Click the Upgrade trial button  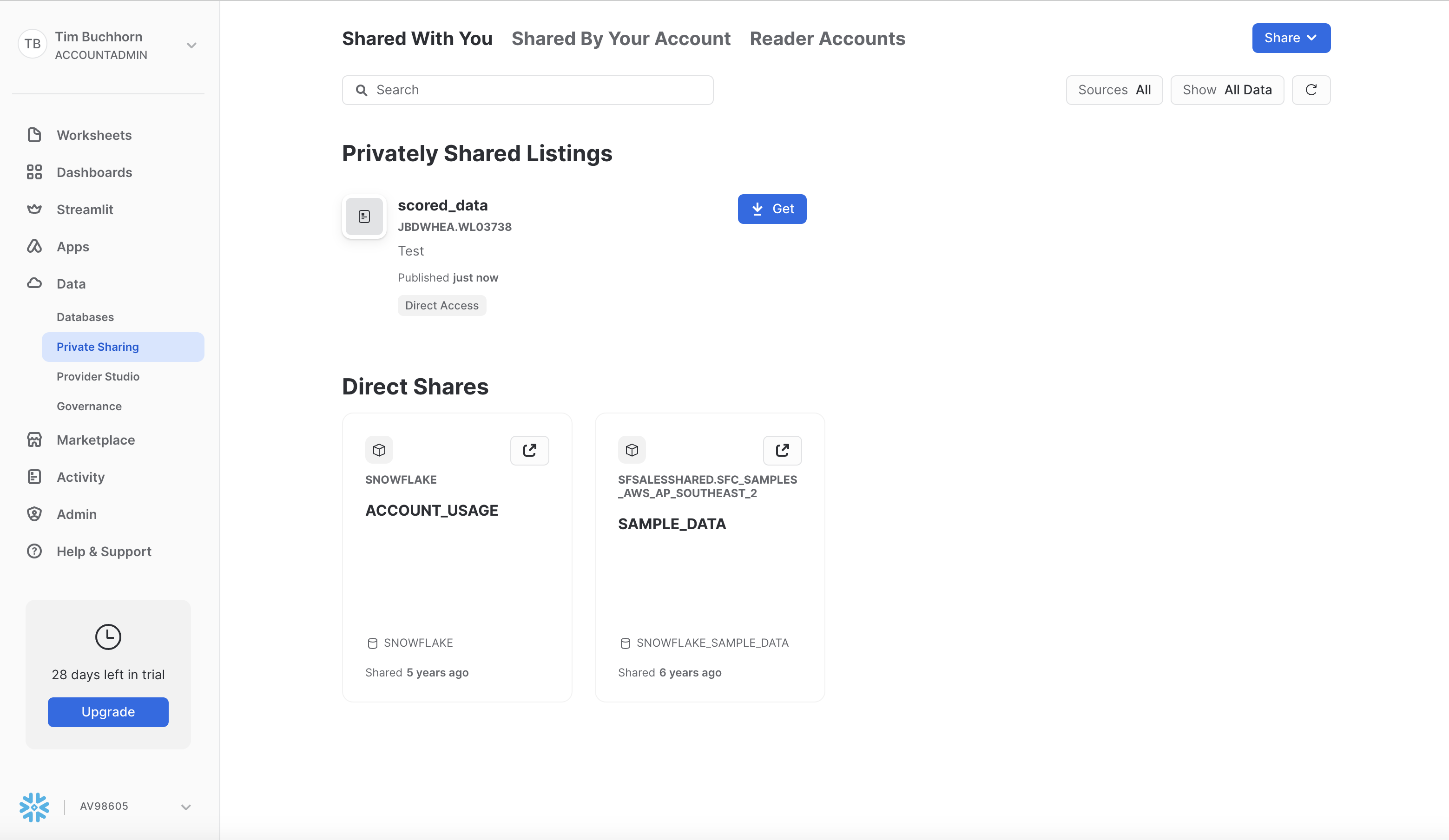click(x=108, y=712)
